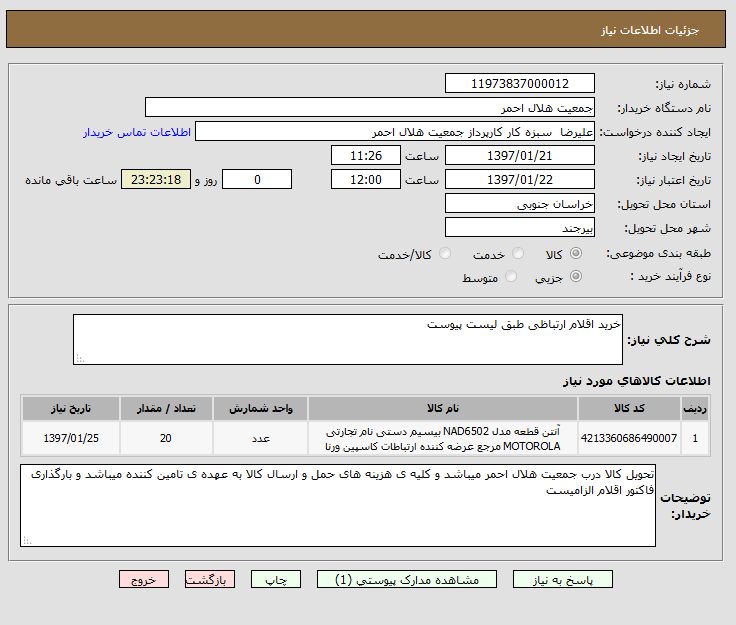Choose the کالا/خدمت radio option

click(445, 254)
